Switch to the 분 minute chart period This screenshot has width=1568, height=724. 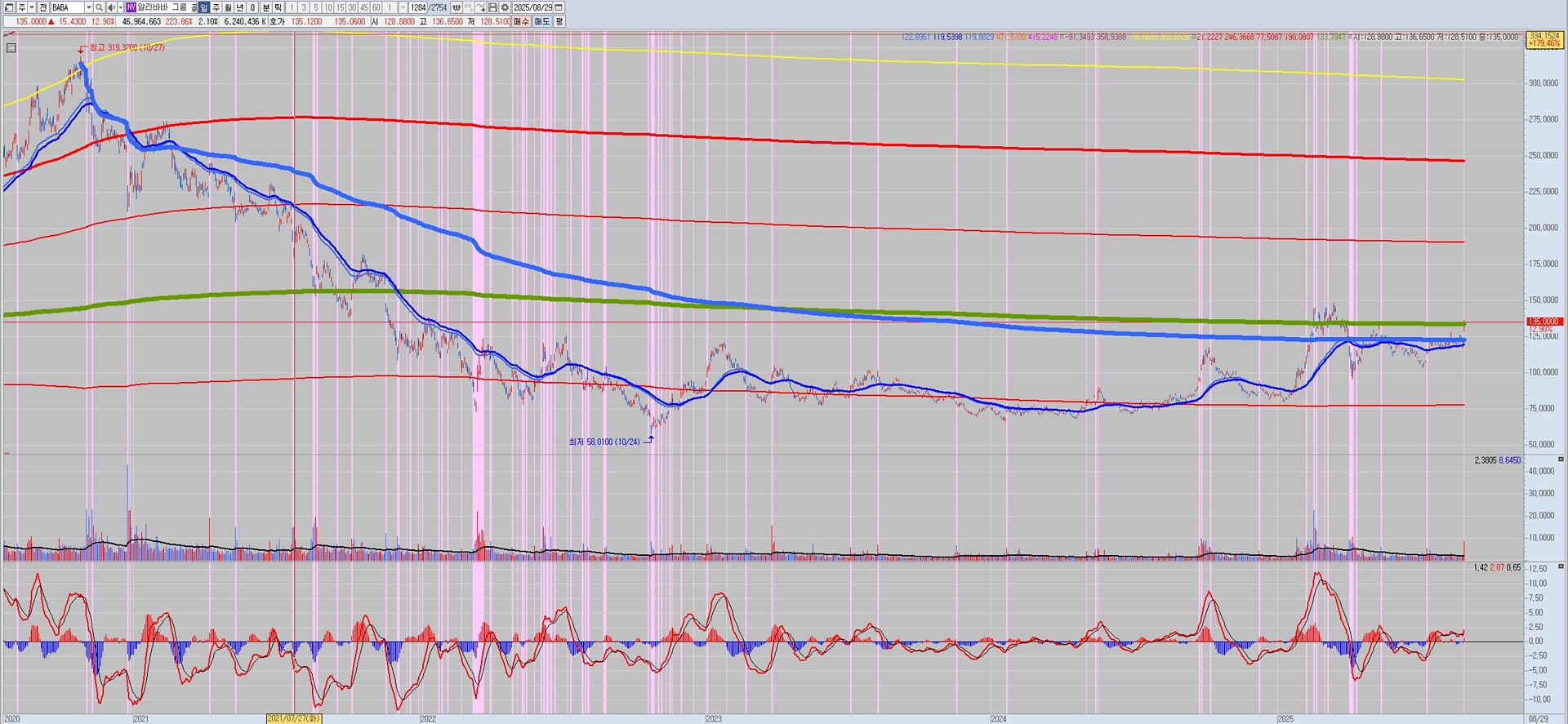[266, 7]
